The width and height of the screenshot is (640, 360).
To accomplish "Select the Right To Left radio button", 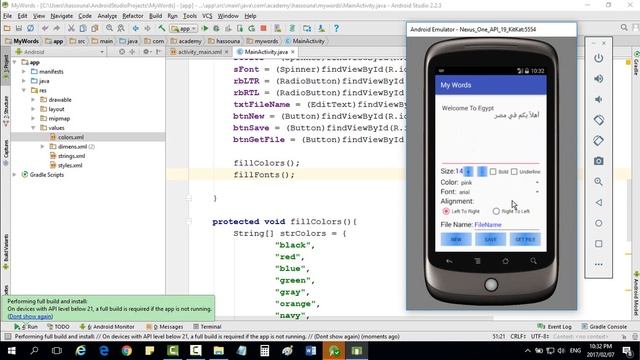I will click(x=496, y=211).
